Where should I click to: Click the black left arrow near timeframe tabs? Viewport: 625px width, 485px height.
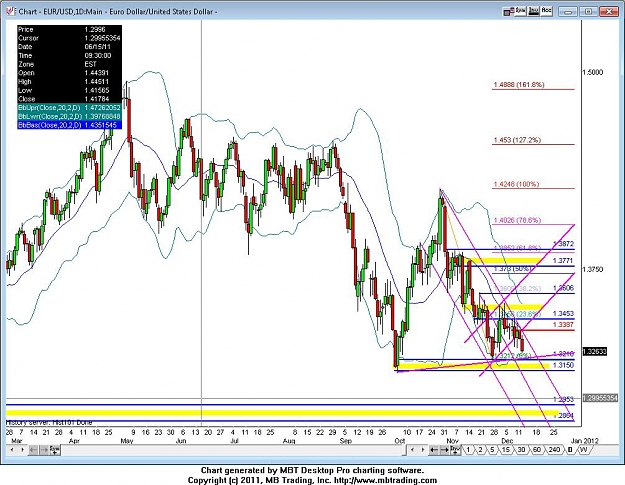pyautogui.click(x=434, y=450)
